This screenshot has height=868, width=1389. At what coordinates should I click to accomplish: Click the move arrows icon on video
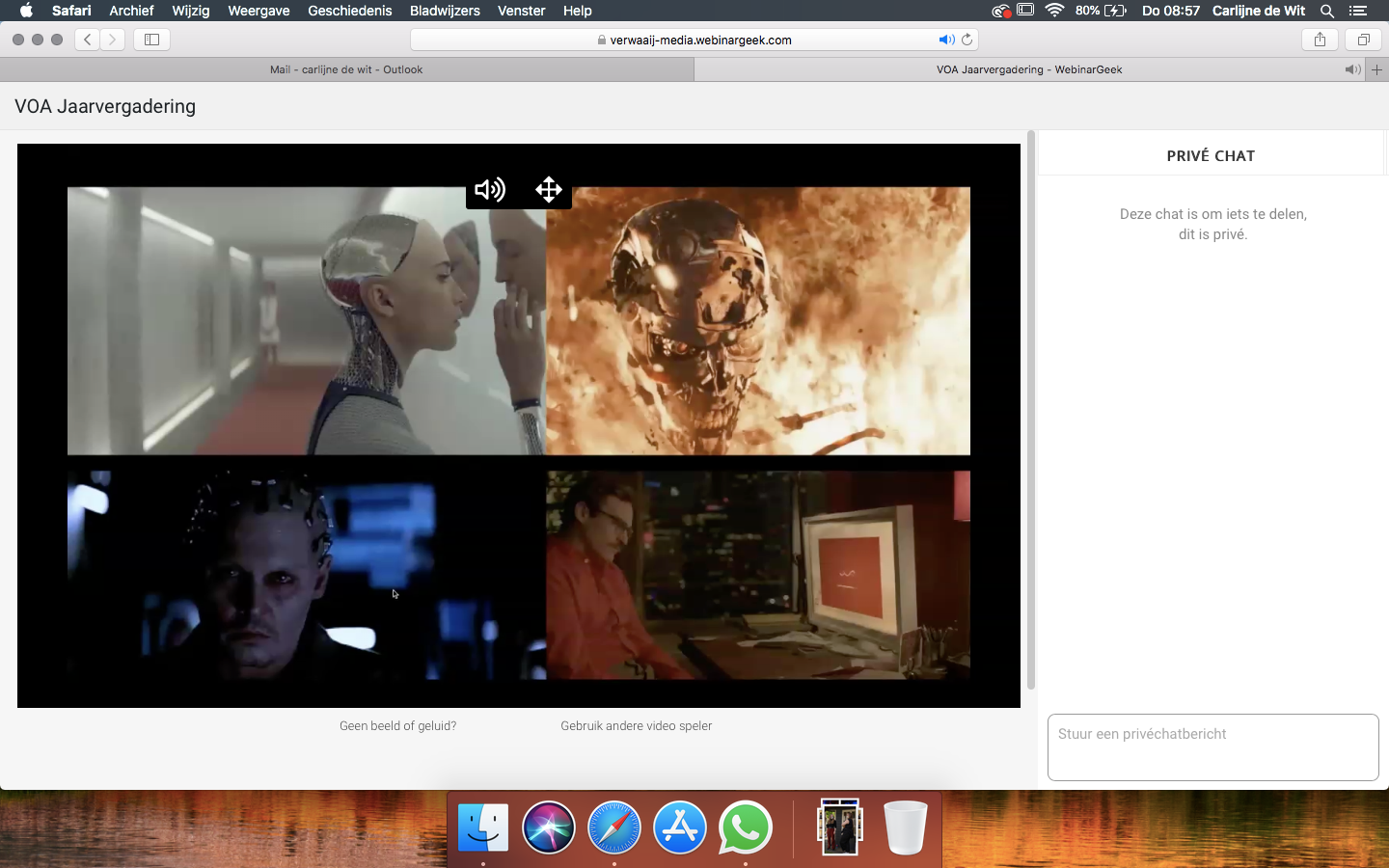[x=549, y=190]
